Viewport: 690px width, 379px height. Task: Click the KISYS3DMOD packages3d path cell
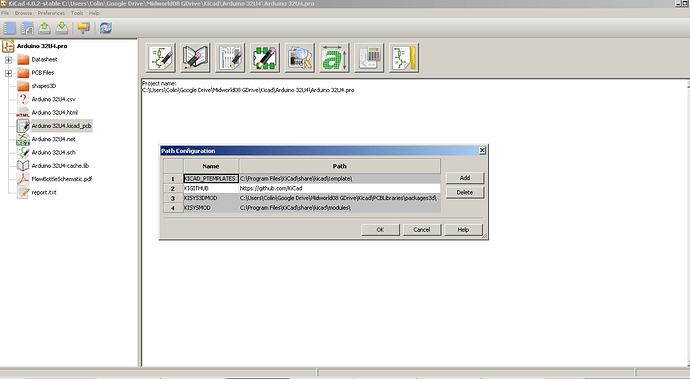point(339,198)
